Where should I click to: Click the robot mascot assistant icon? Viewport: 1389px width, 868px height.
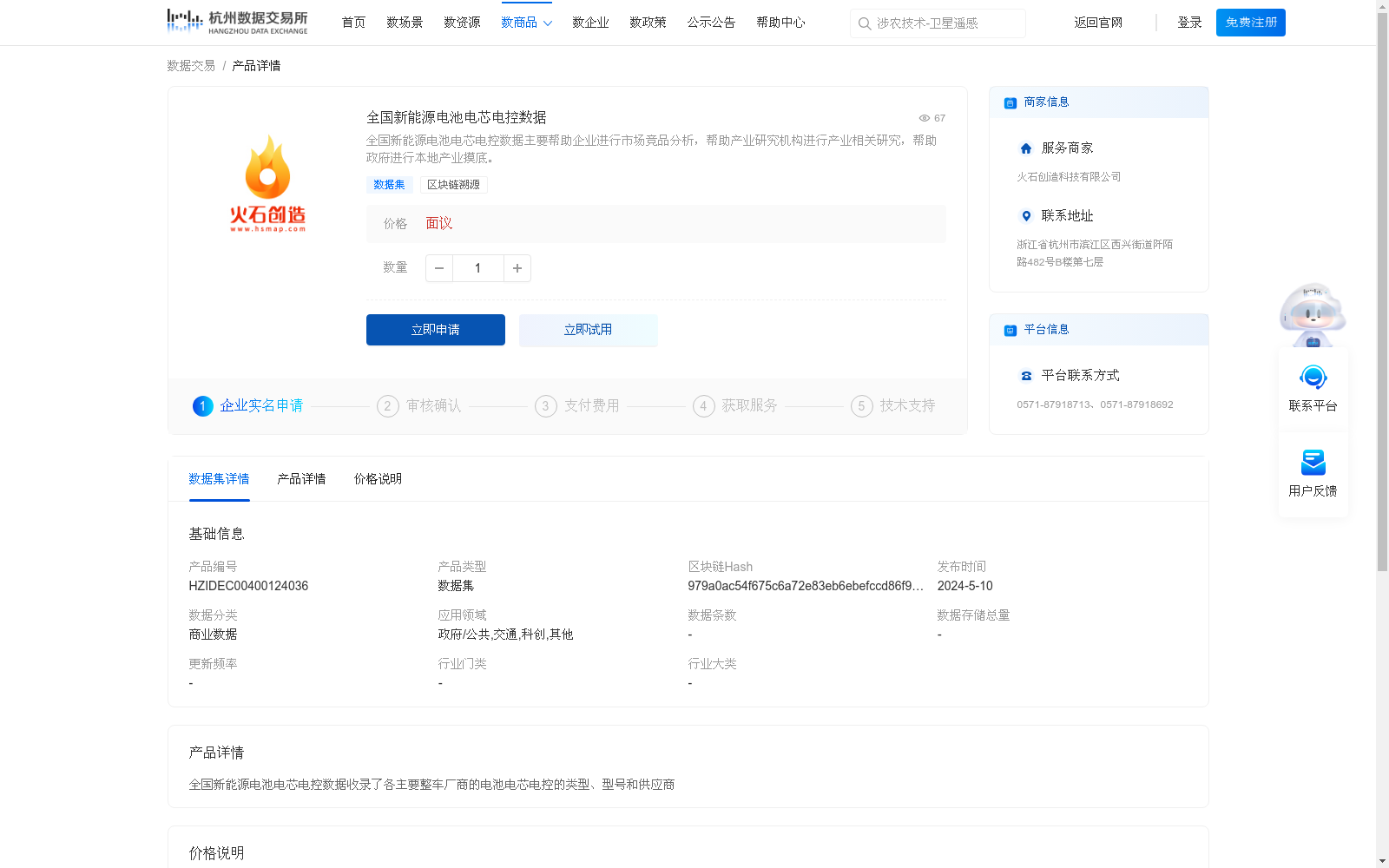[1313, 314]
